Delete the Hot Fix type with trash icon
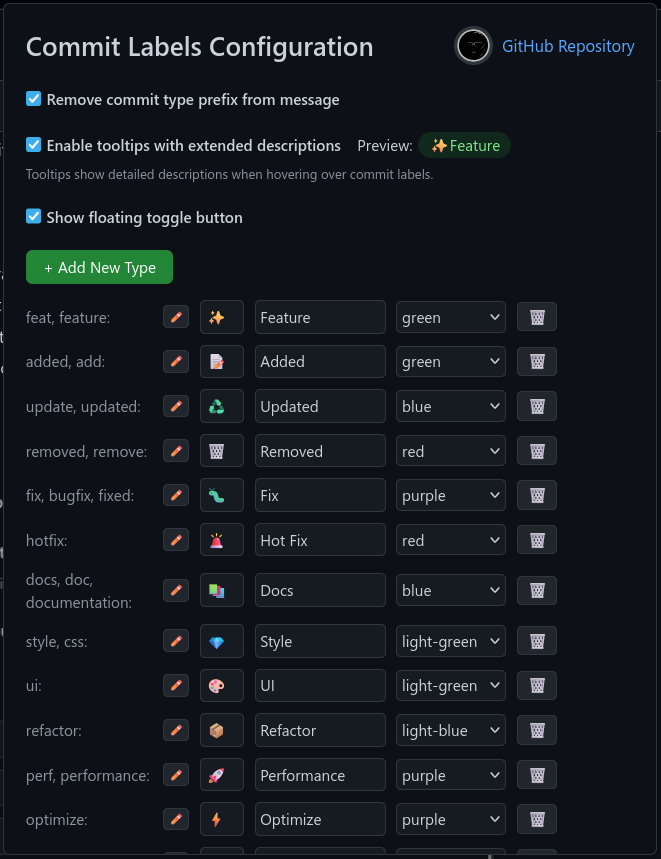 coord(537,540)
